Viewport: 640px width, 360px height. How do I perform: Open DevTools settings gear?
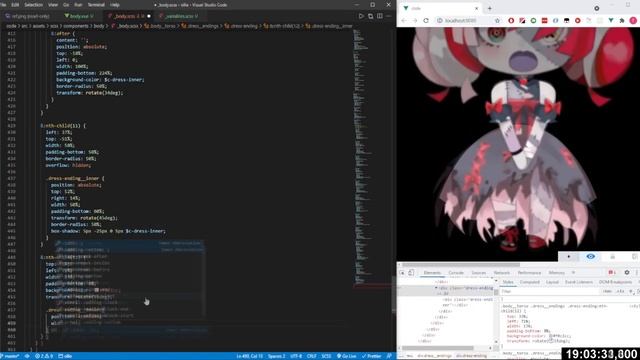(627, 273)
